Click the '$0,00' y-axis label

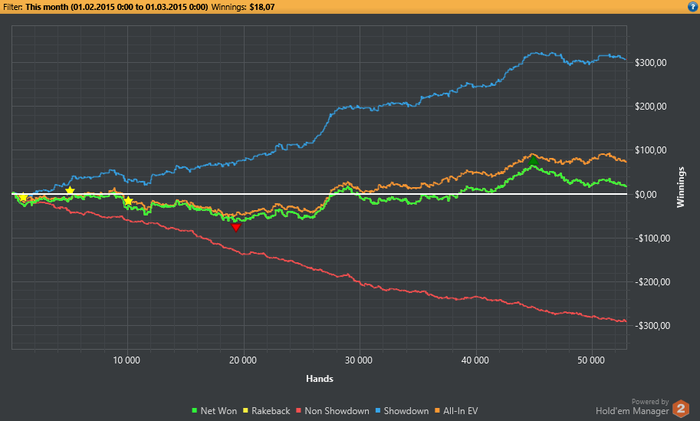click(646, 194)
